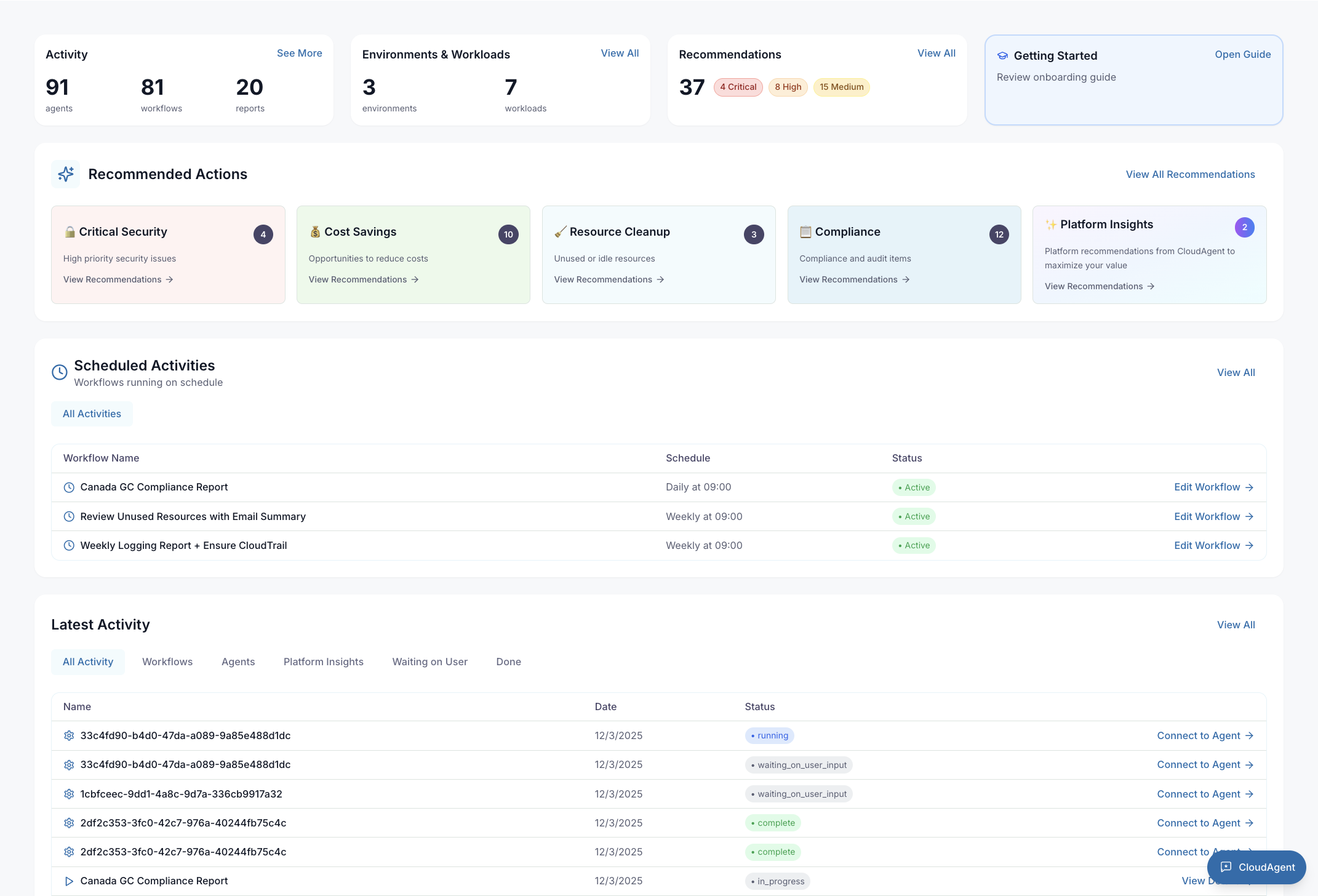Select the All Activities filter chip
The image size is (1318, 896).
point(91,414)
